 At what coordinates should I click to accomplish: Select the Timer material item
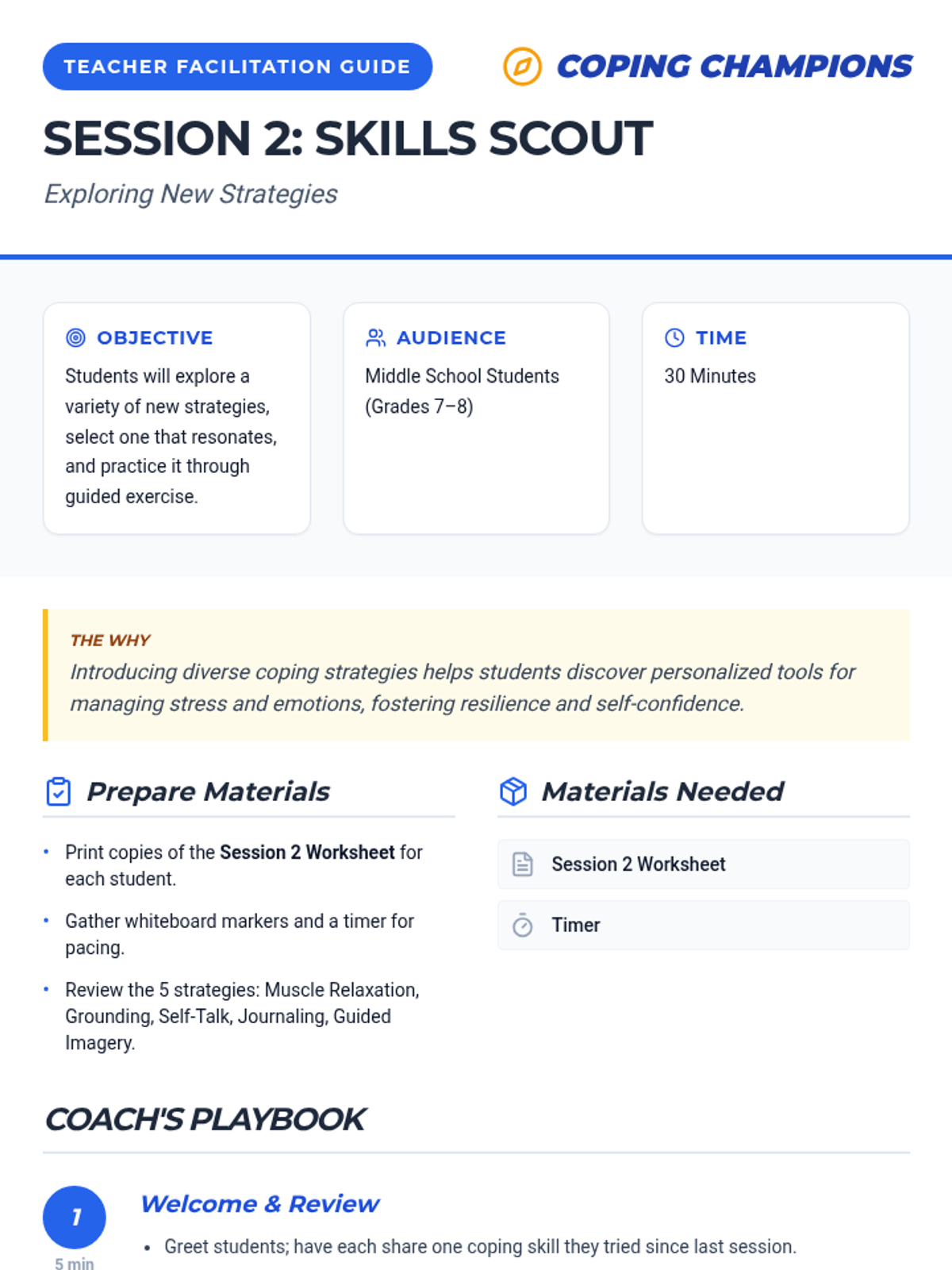click(703, 926)
